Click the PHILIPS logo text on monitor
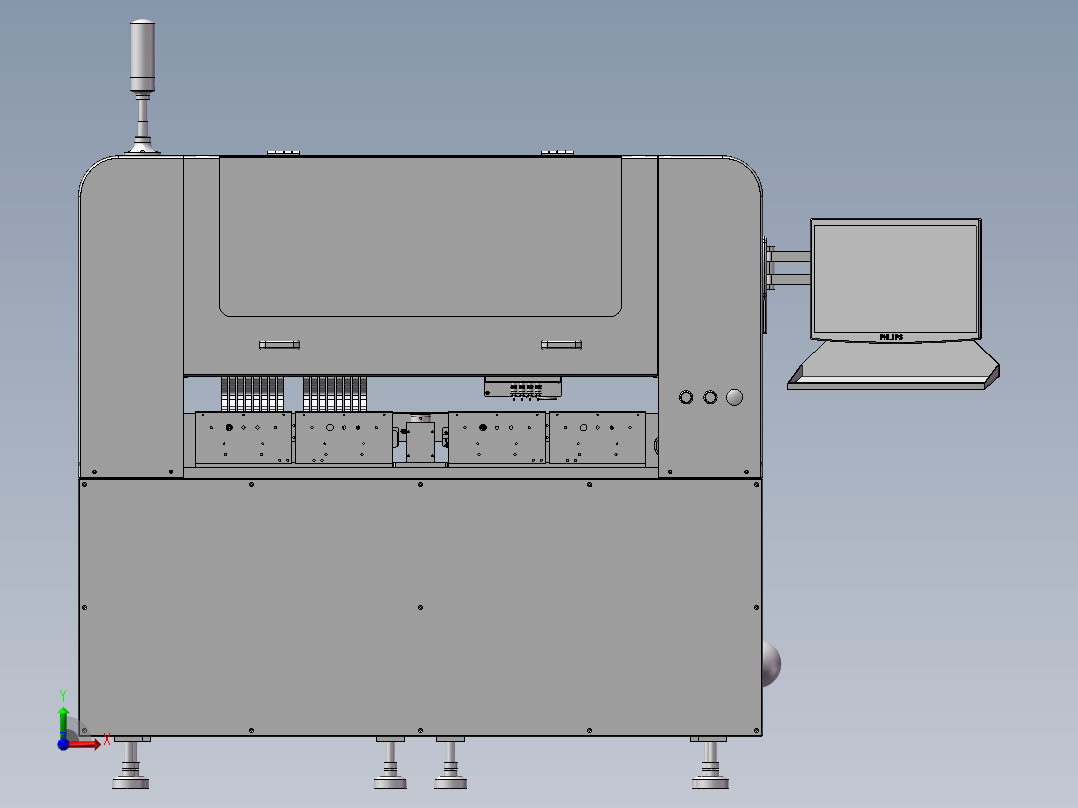The image size is (1078, 808). click(x=891, y=337)
